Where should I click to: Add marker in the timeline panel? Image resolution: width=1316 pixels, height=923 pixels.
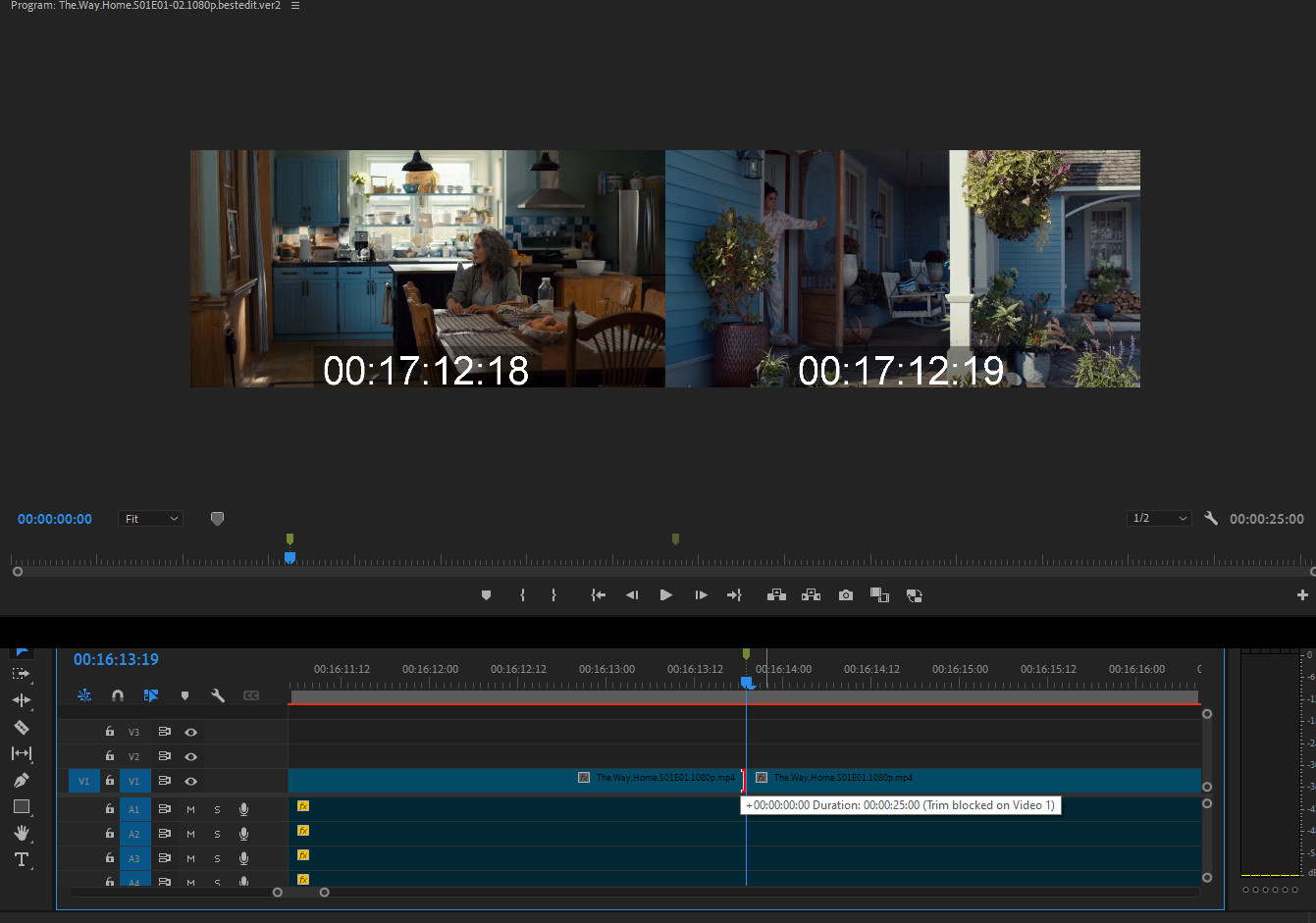[184, 695]
